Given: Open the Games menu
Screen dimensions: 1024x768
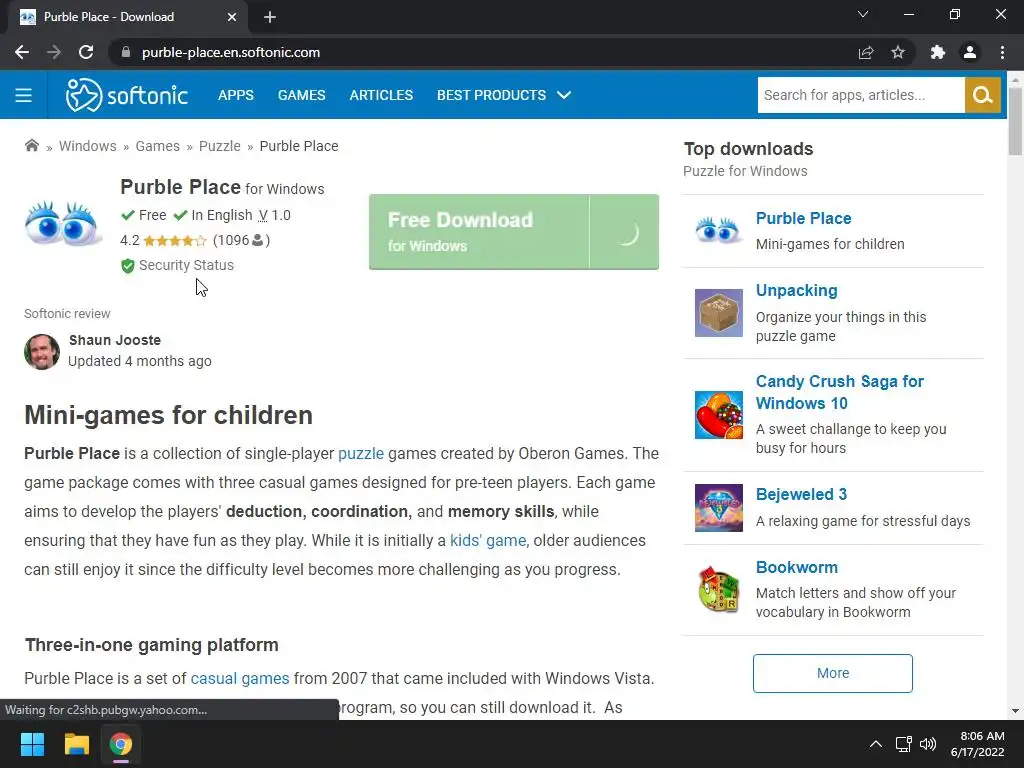Looking at the screenshot, I should [301, 95].
